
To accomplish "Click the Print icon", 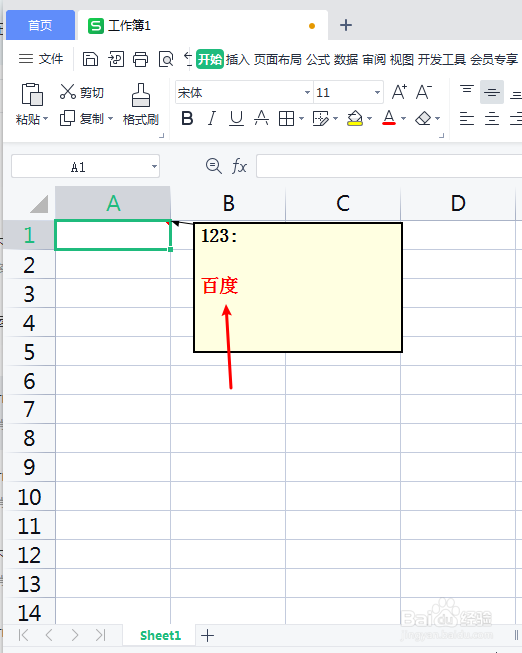I will [140, 59].
